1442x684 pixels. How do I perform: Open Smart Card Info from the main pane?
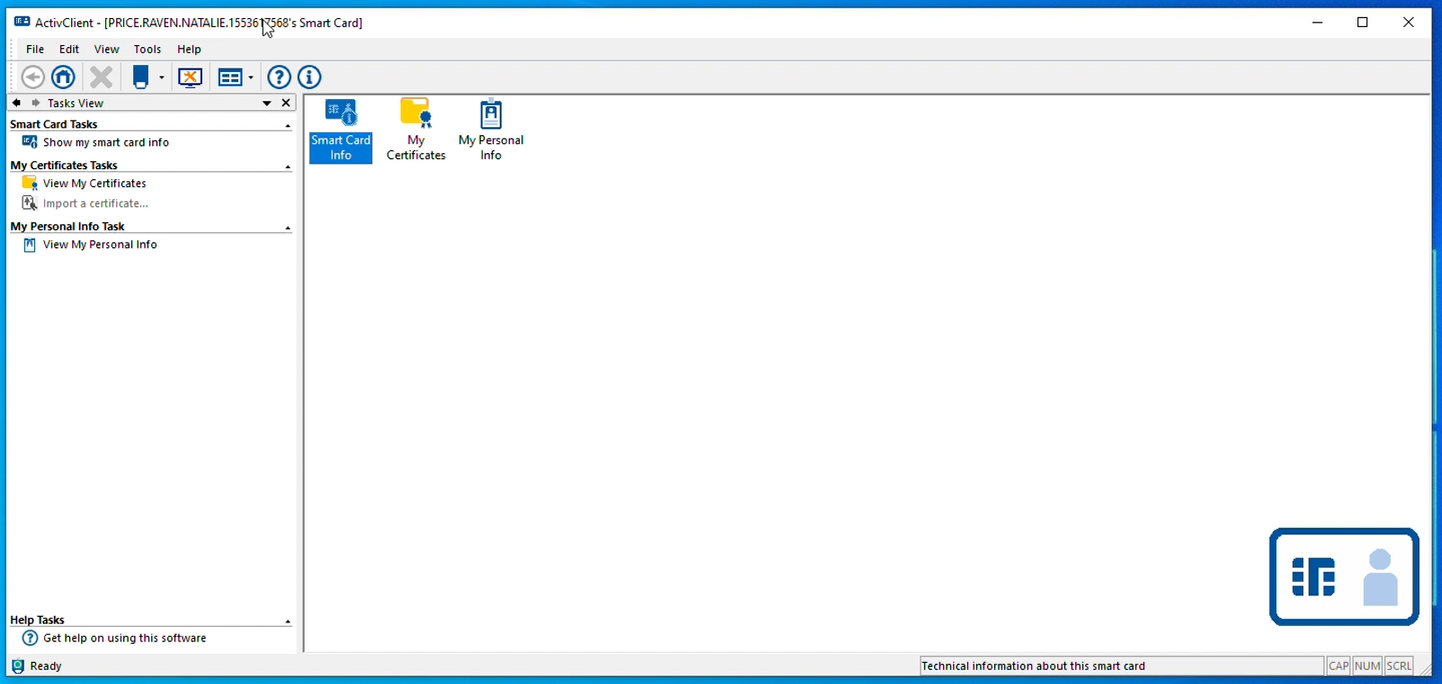point(340,128)
